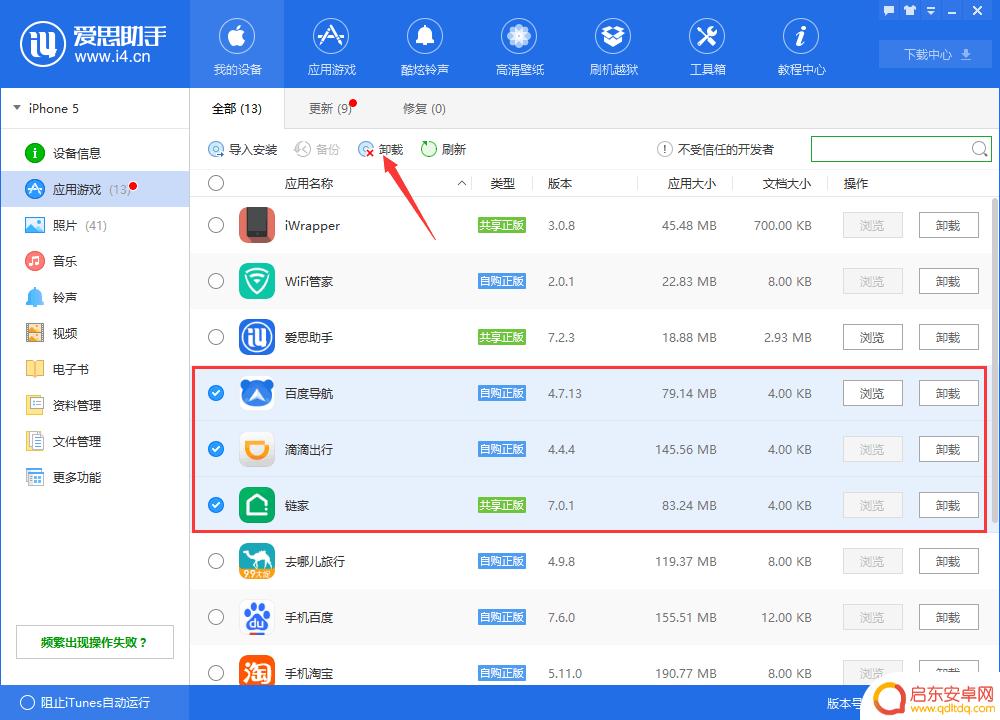
Task: Switch to the 全部 (13) tab
Action: [237, 108]
